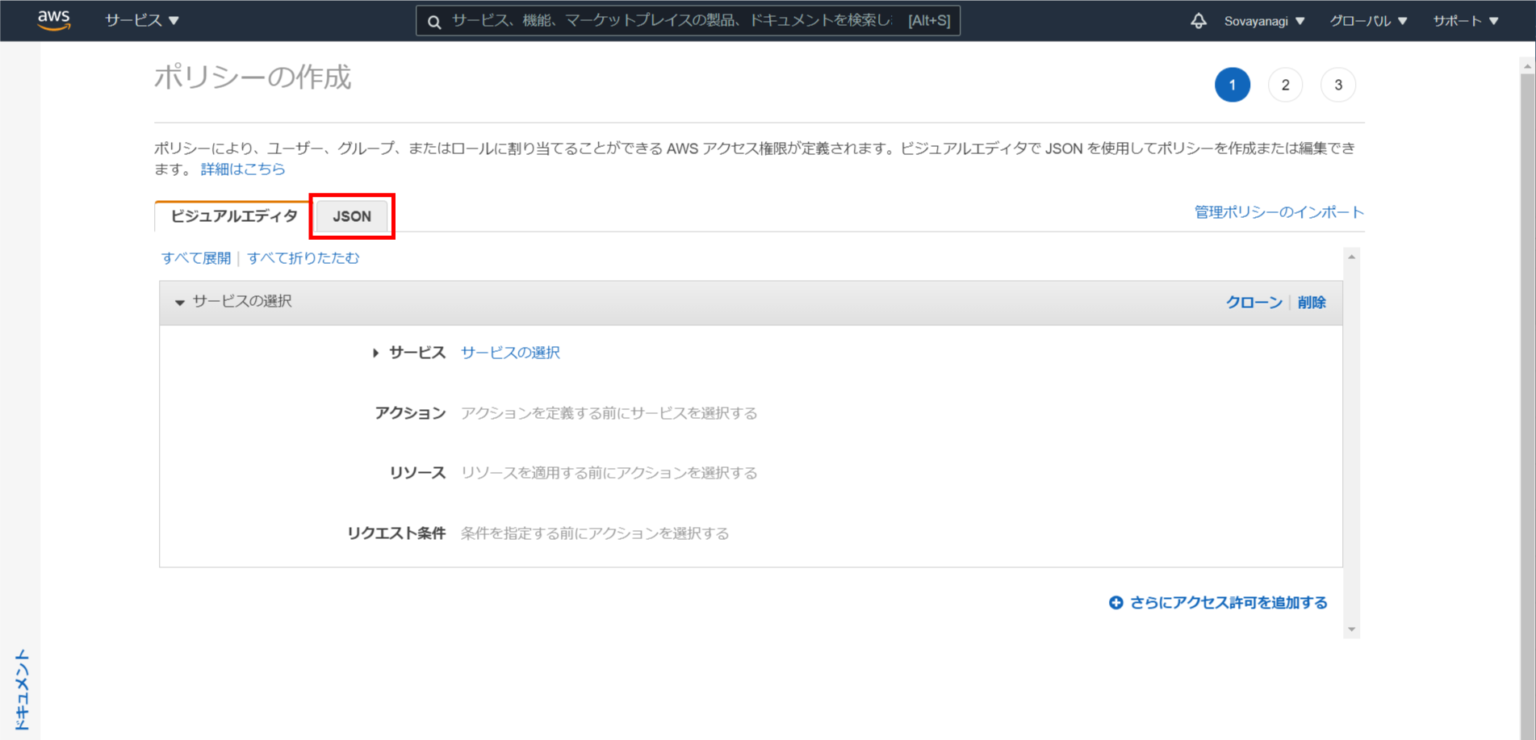Click the plus icon next to アクセス許可を追加する
Viewport: 1536px width, 740px height.
click(x=1115, y=602)
